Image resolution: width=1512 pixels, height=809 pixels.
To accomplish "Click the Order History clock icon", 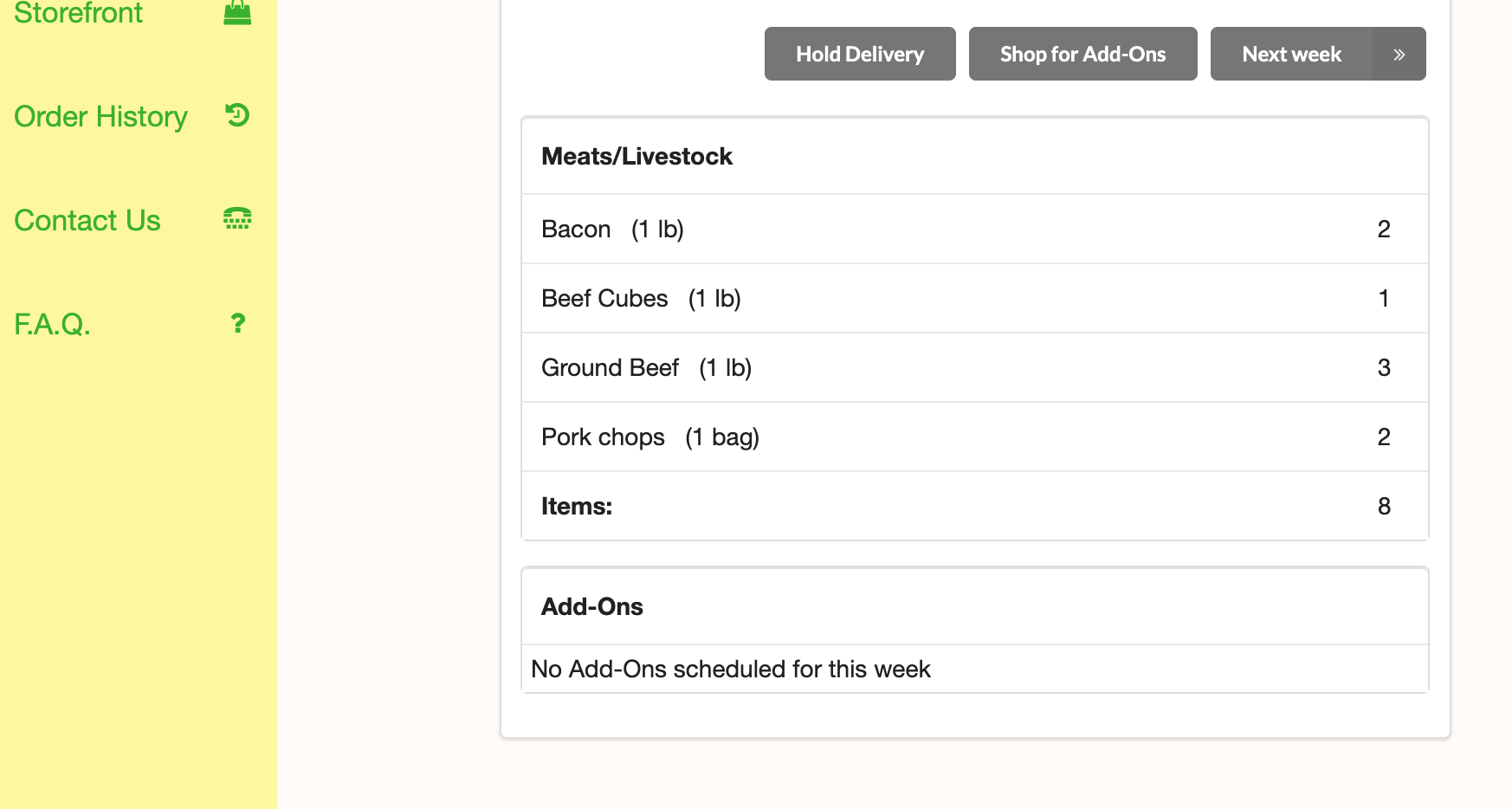I will tap(237, 115).
